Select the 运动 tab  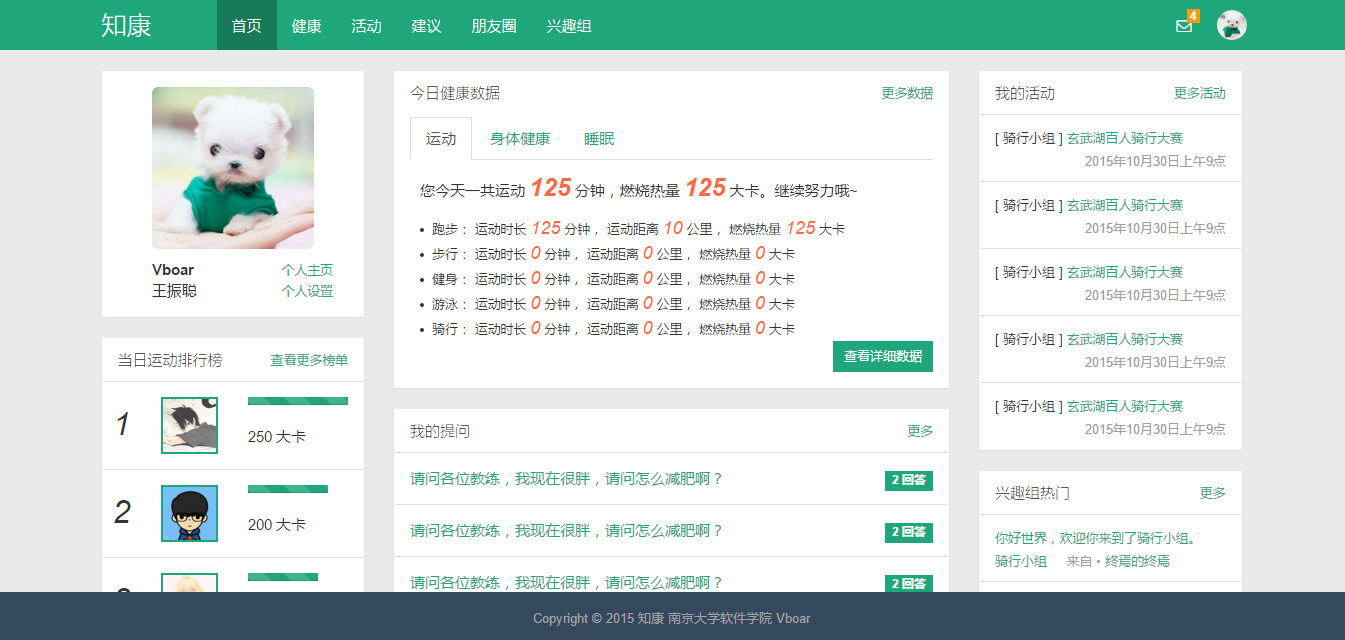(441, 139)
